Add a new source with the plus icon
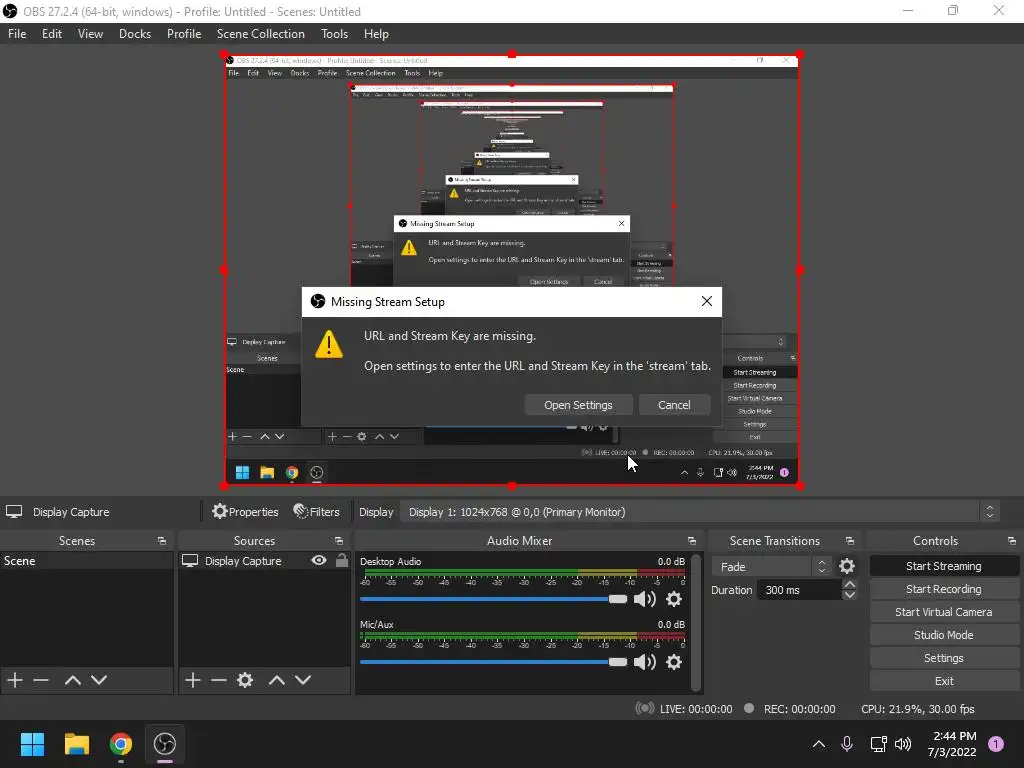 tap(193, 680)
